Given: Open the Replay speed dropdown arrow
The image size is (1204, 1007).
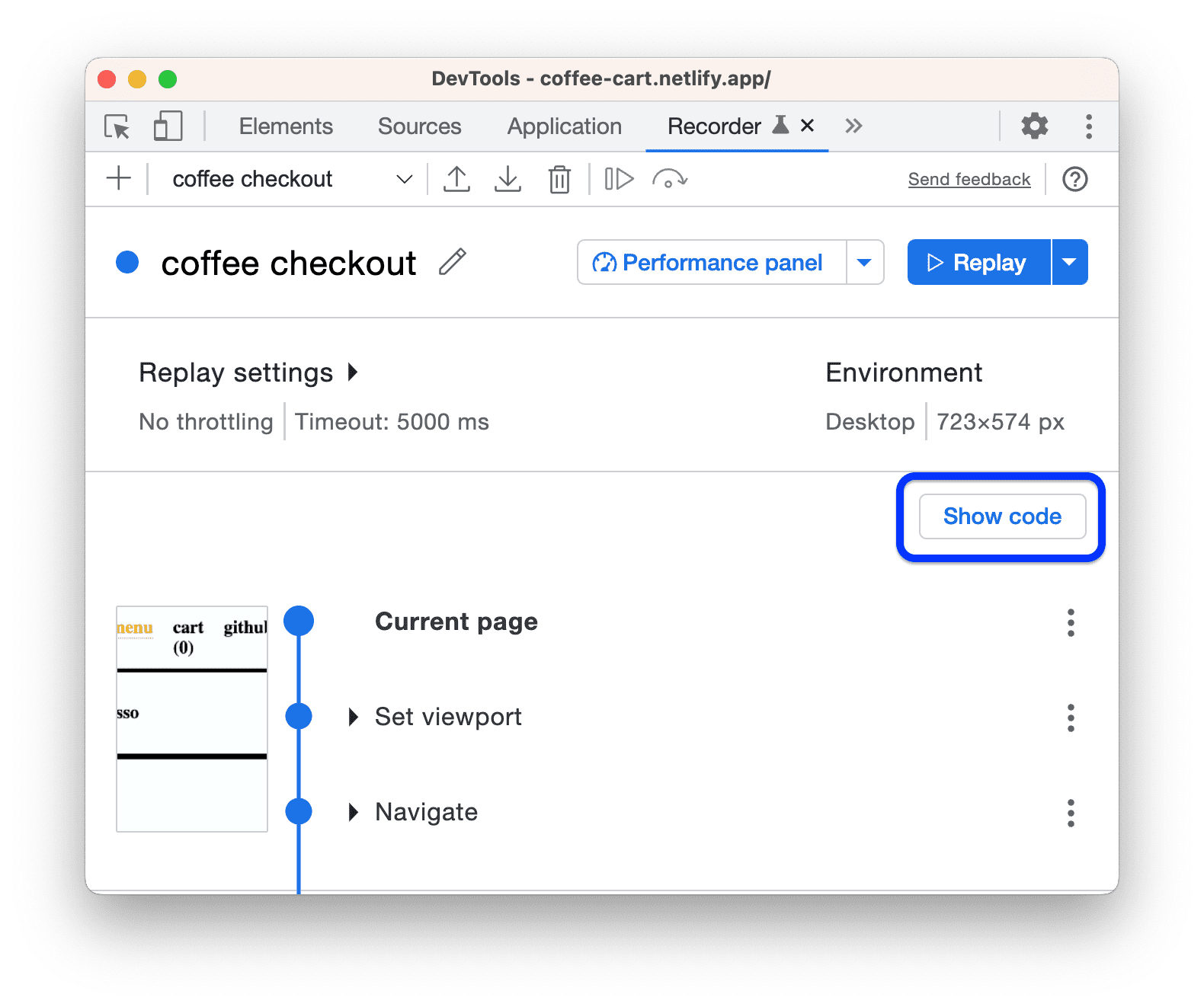Looking at the screenshot, I should (x=1069, y=263).
